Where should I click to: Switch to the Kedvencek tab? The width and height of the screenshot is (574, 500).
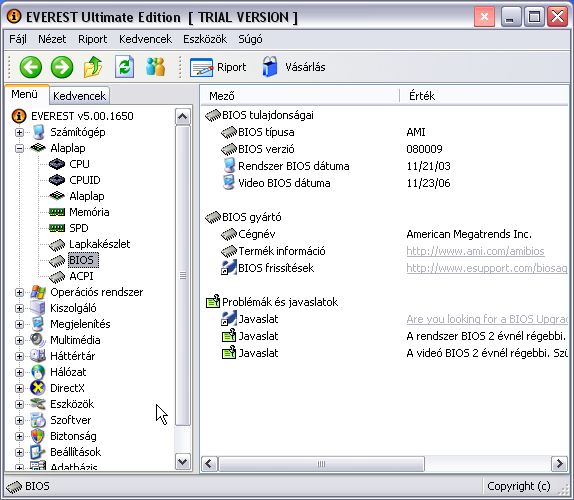click(79, 96)
